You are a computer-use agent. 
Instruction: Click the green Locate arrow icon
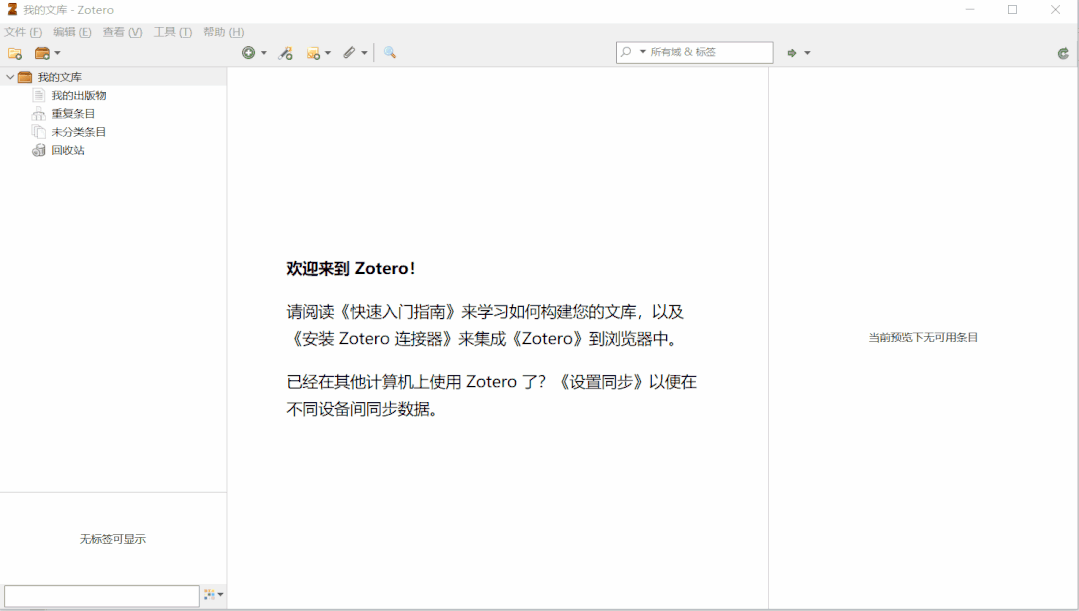point(790,53)
